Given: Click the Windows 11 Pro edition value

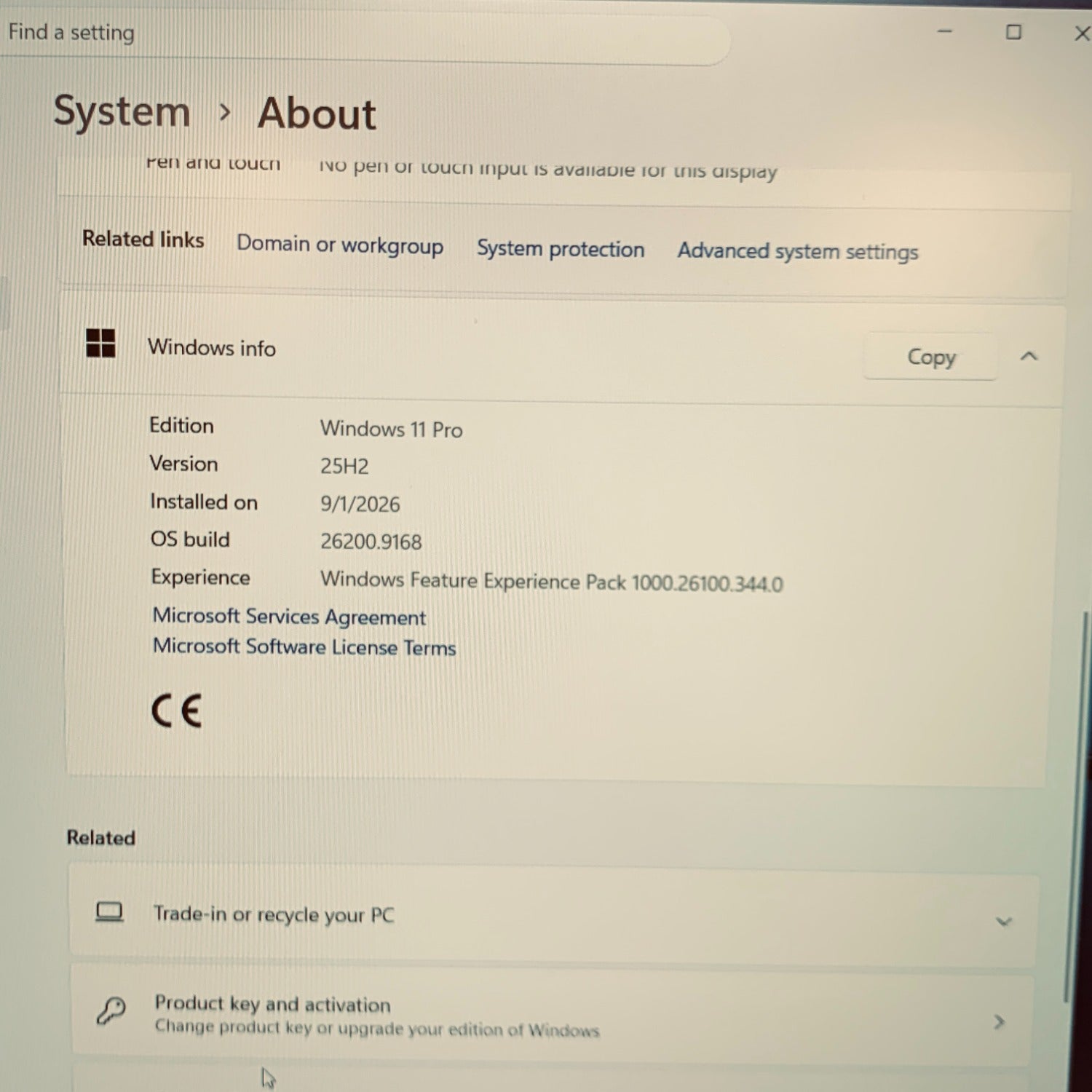Looking at the screenshot, I should [392, 429].
